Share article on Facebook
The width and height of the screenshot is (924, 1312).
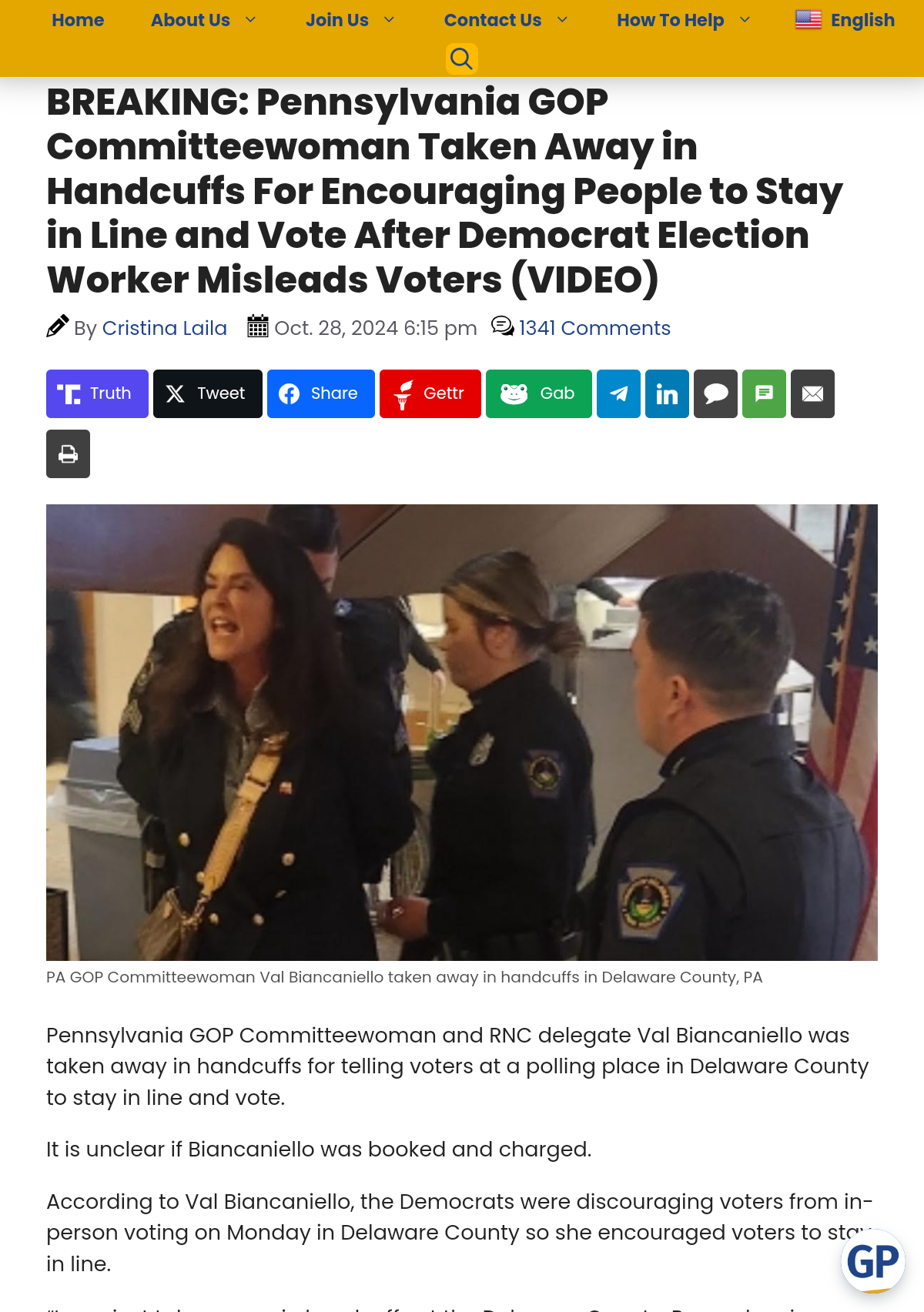click(x=321, y=393)
